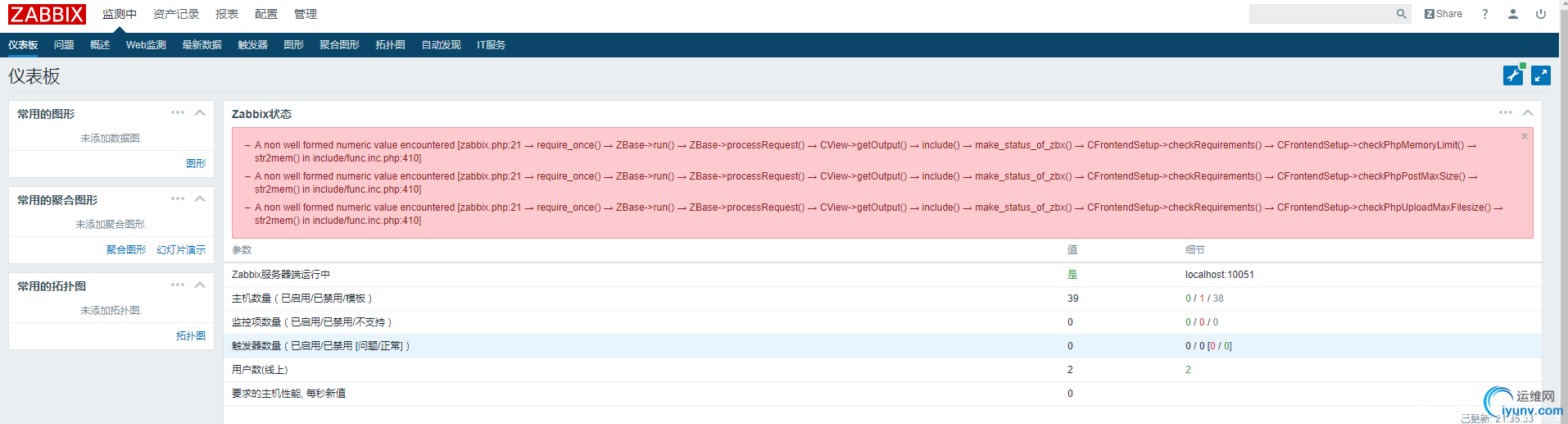The height and width of the screenshot is (424, 1568).
Task: Click the 要求的主机性能, 每秒新值 row label
Action: click(x=288, y=394)
